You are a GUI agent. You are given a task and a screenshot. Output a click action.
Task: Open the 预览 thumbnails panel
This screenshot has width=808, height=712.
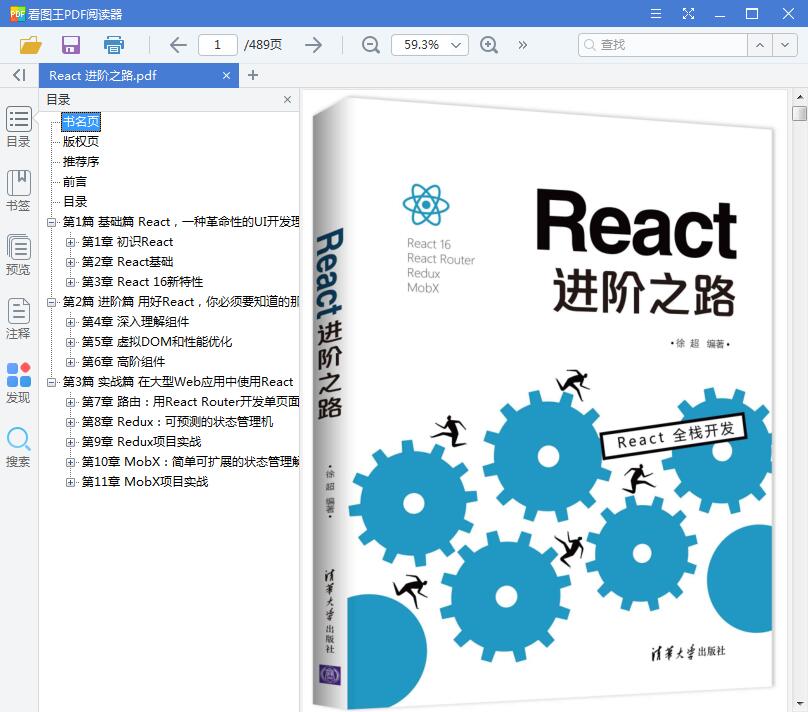click(19, 255)
